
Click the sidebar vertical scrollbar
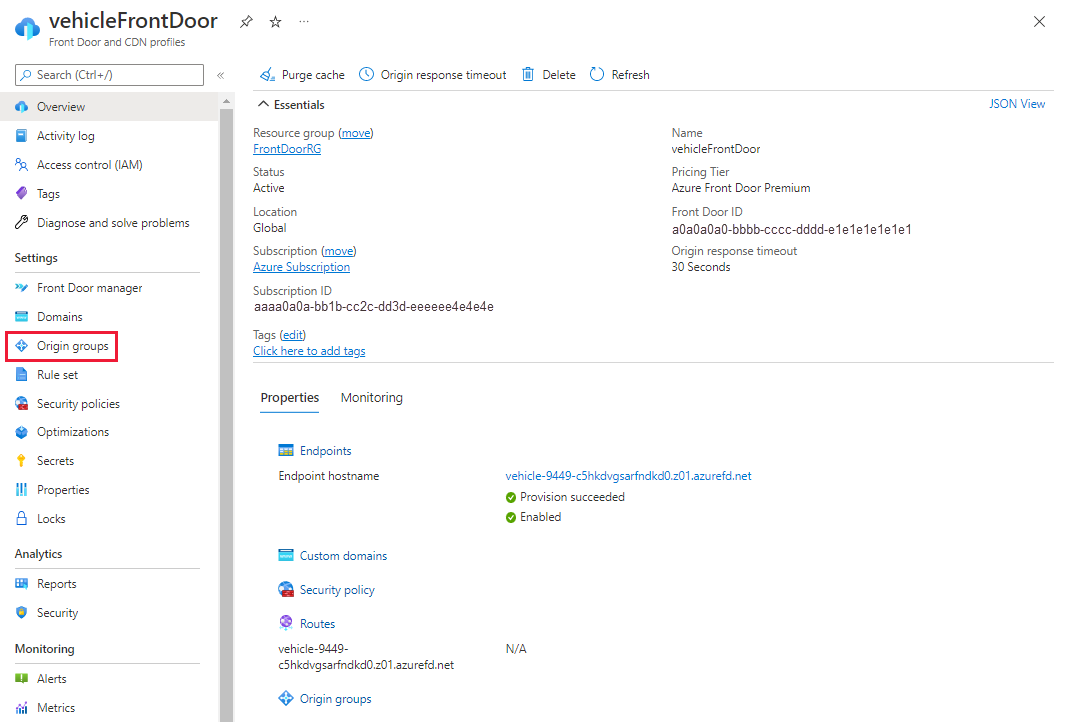[x=226, y=415]
